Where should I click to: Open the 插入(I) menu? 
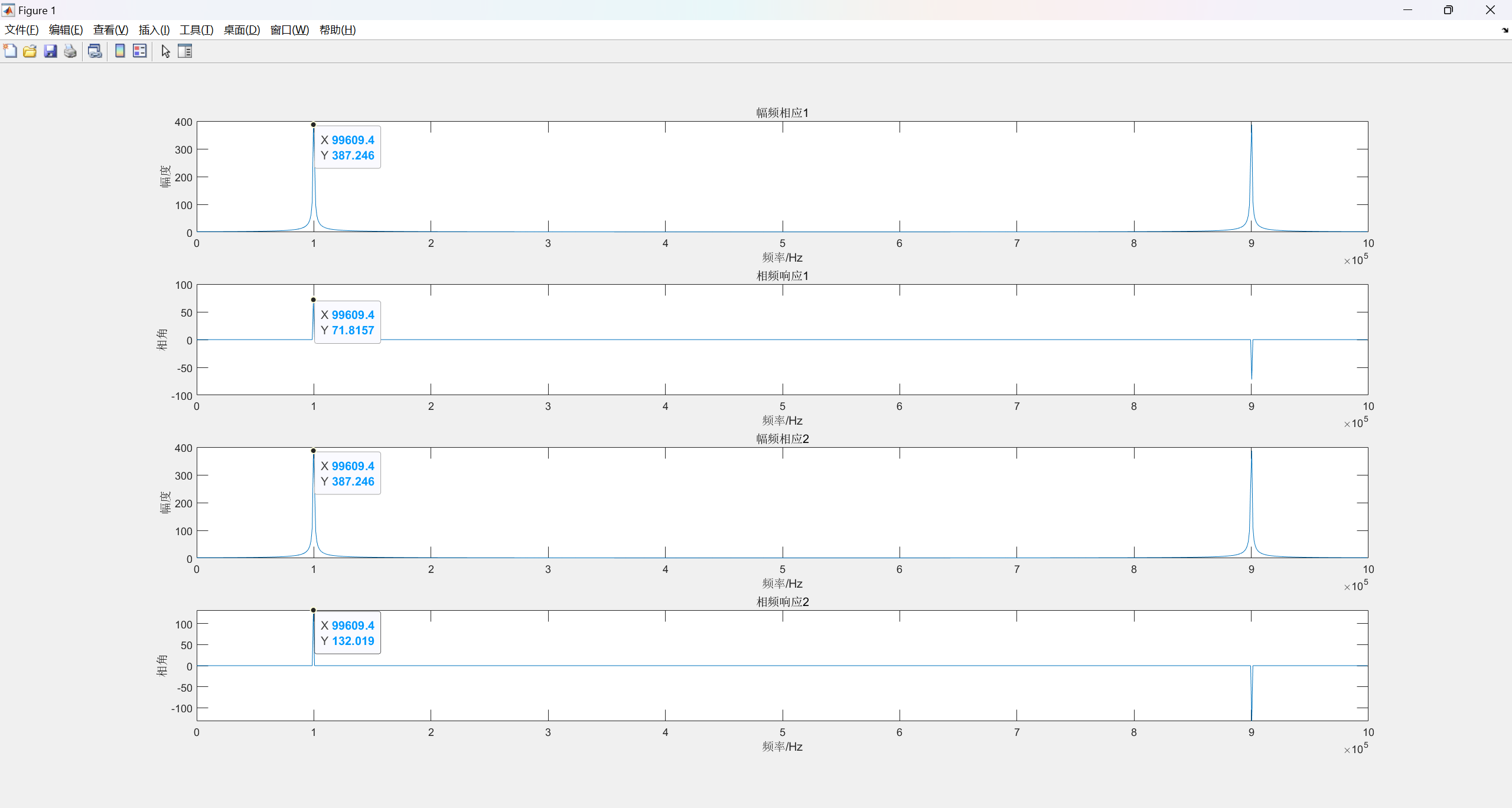(x=154, y=30)
